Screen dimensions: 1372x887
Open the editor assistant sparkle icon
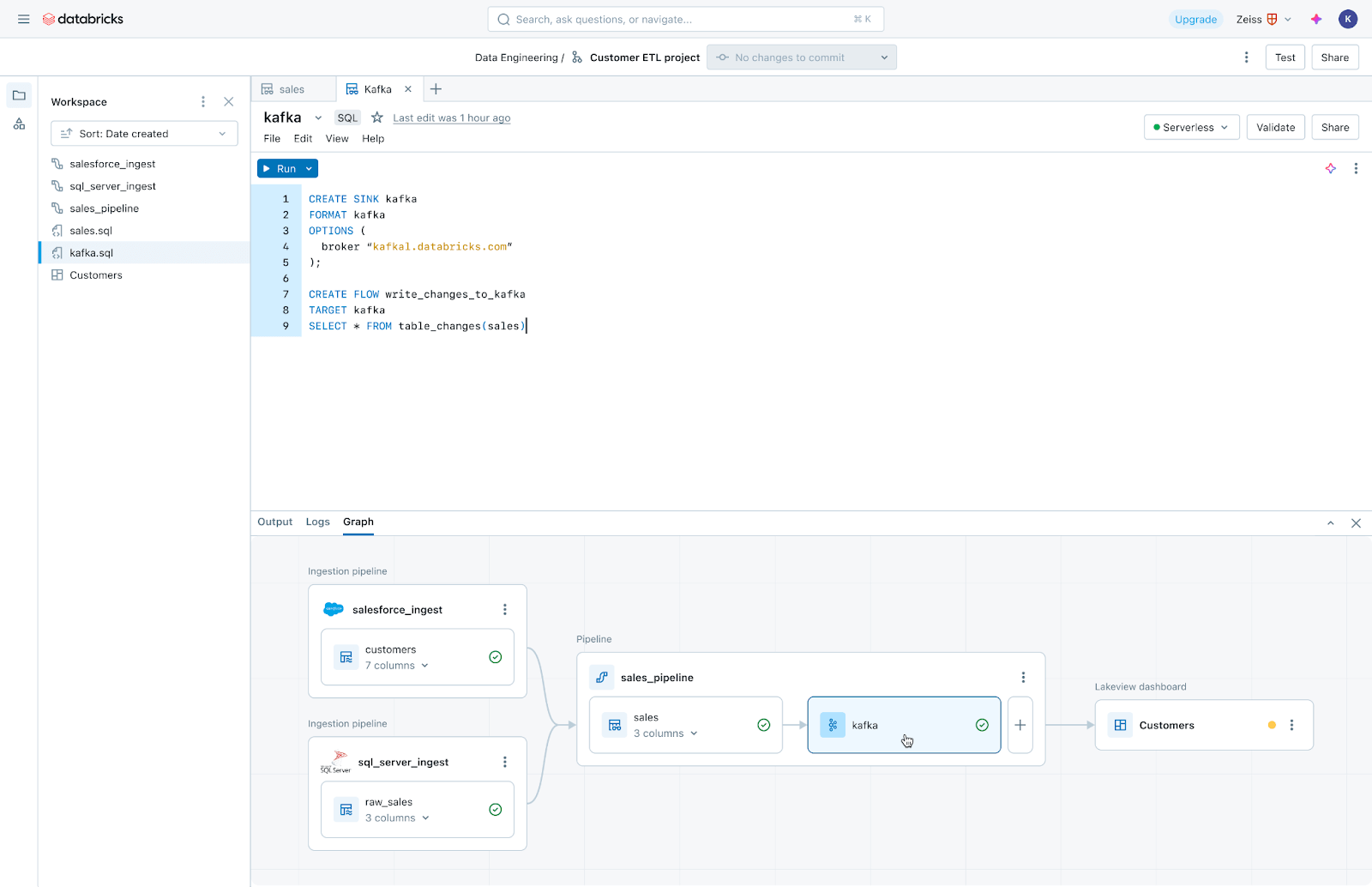pos(1330,169)
